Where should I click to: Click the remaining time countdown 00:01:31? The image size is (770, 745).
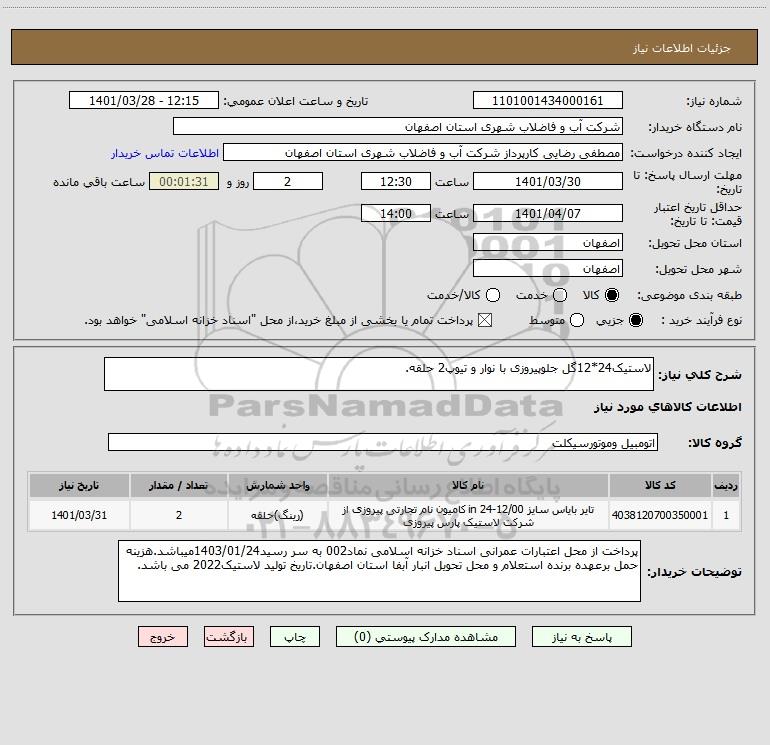pyautogui.click(x=184, y=181)
